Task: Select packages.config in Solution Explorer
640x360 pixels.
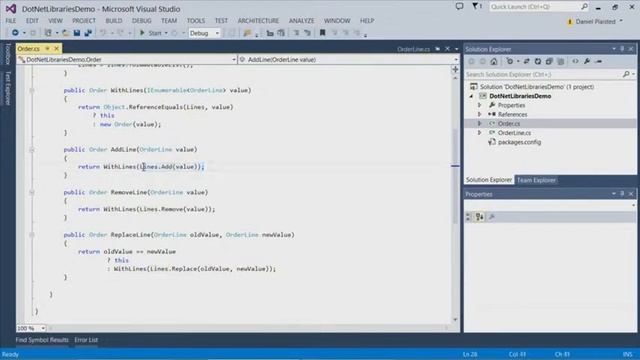Action: [519, 142]
